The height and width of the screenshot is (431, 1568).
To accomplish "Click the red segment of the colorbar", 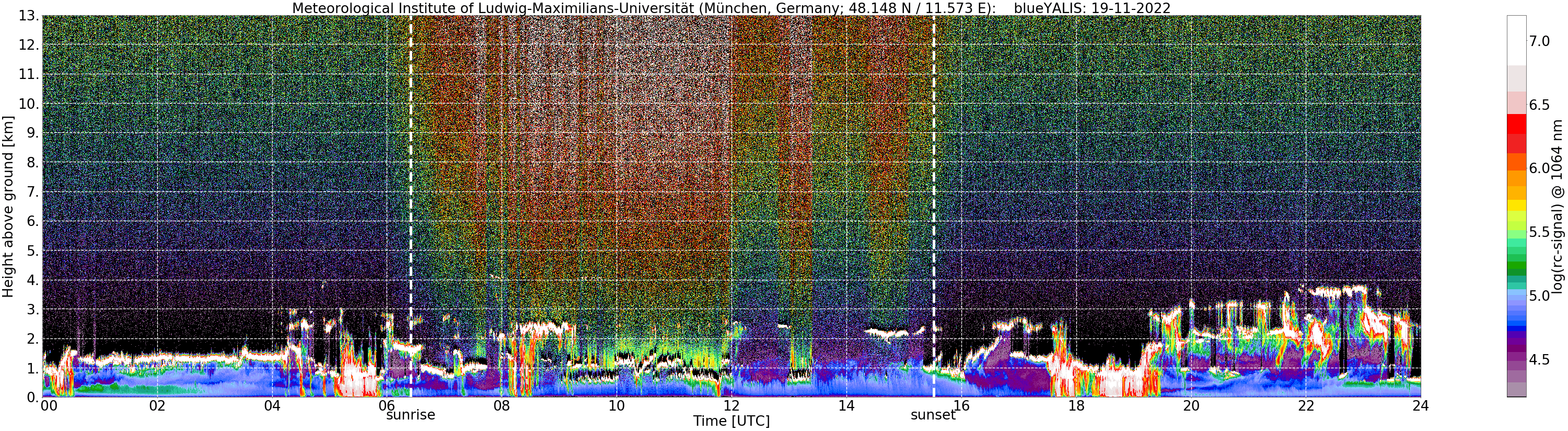I will (x=1516, y=123).
